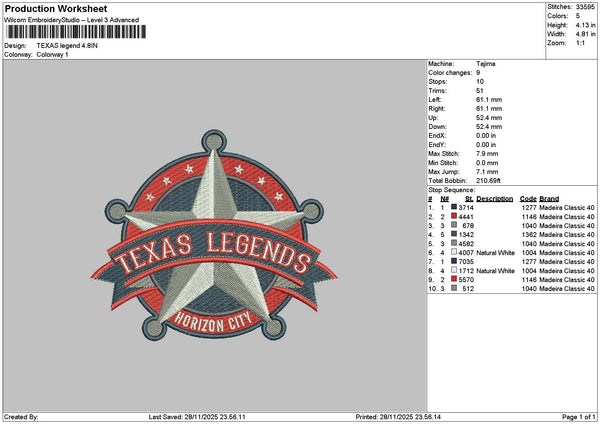Select the navy swatch for stop 1 (3714 stitches)
Image resolution: width=600 pixels, height=424 pixels.
pyautogui.click(x=454, y=207)
